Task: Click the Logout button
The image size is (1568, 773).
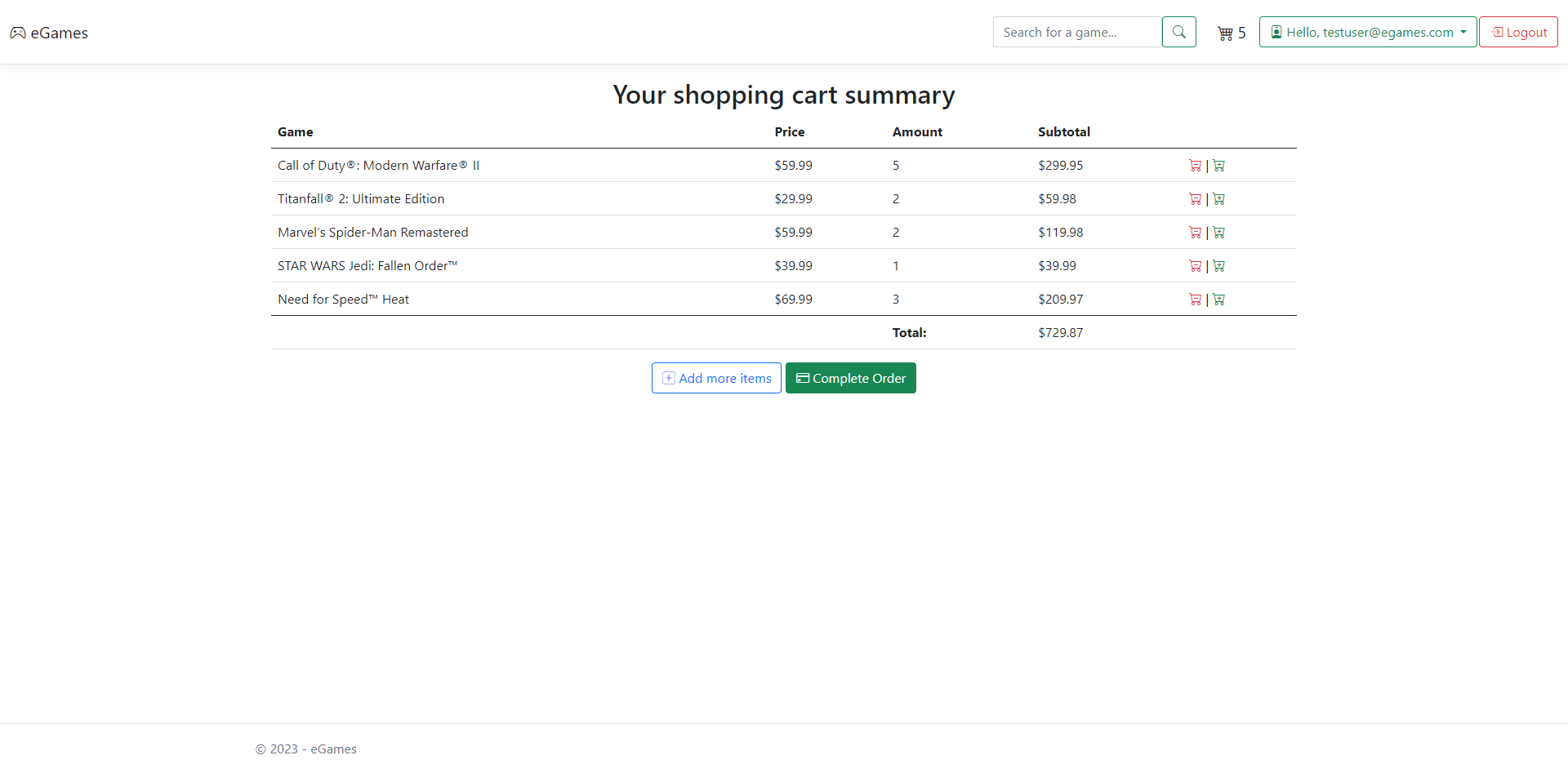Action: point(1518,32)
